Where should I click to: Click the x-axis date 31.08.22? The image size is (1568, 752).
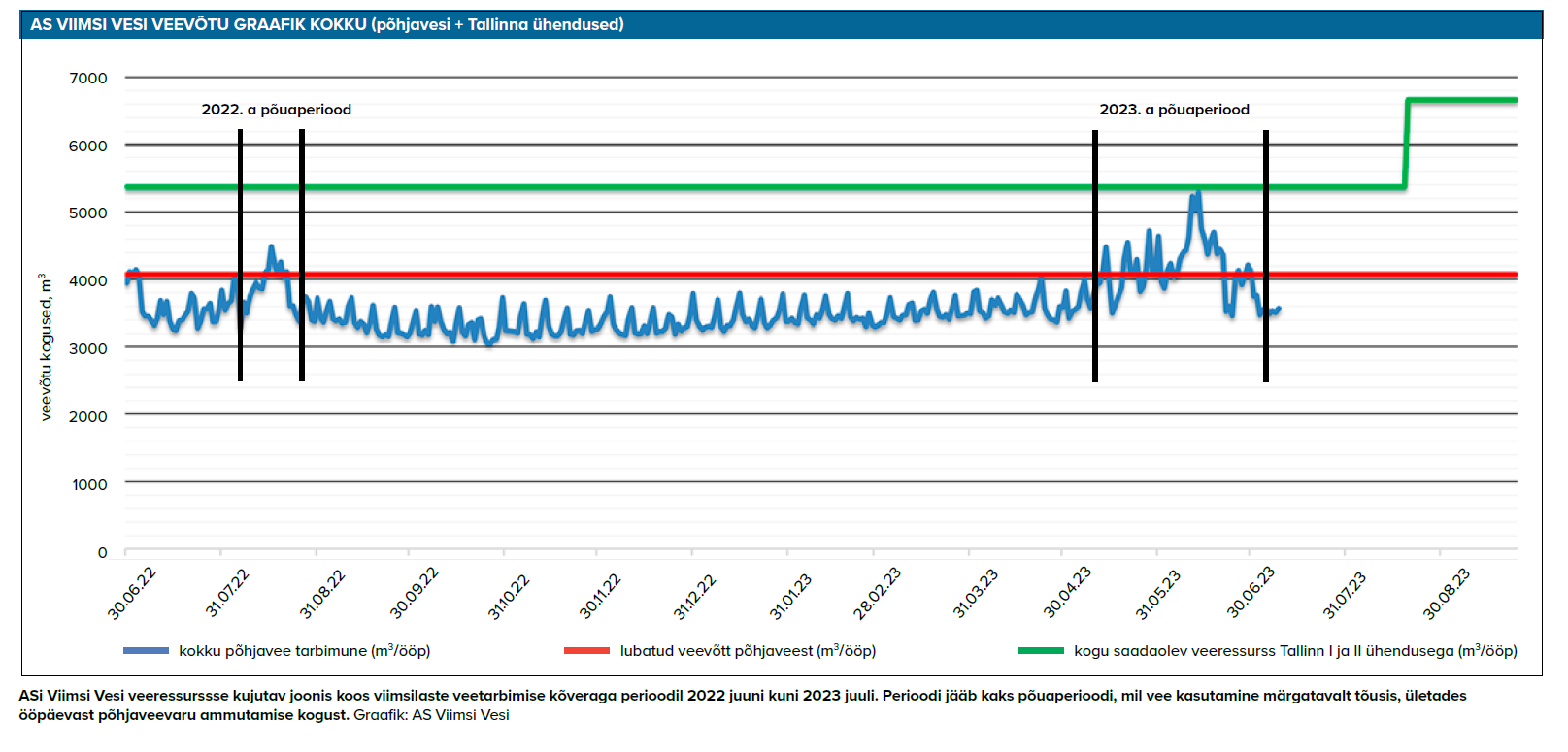(321, 594)
